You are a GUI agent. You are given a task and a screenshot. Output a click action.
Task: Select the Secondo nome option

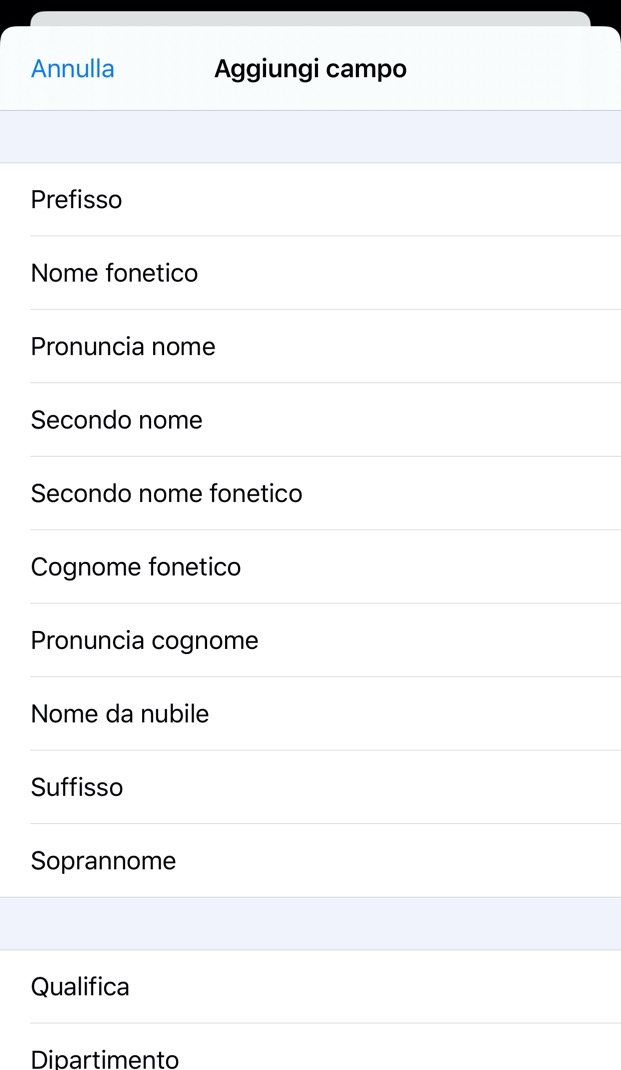pos(117,420)
